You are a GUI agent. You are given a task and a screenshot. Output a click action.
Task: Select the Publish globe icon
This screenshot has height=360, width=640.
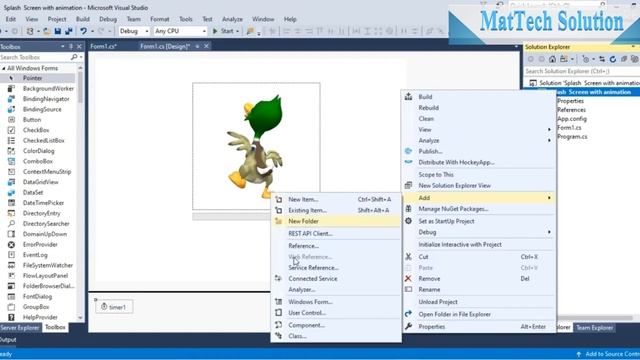pyautogui.click(x=408, y=151)
